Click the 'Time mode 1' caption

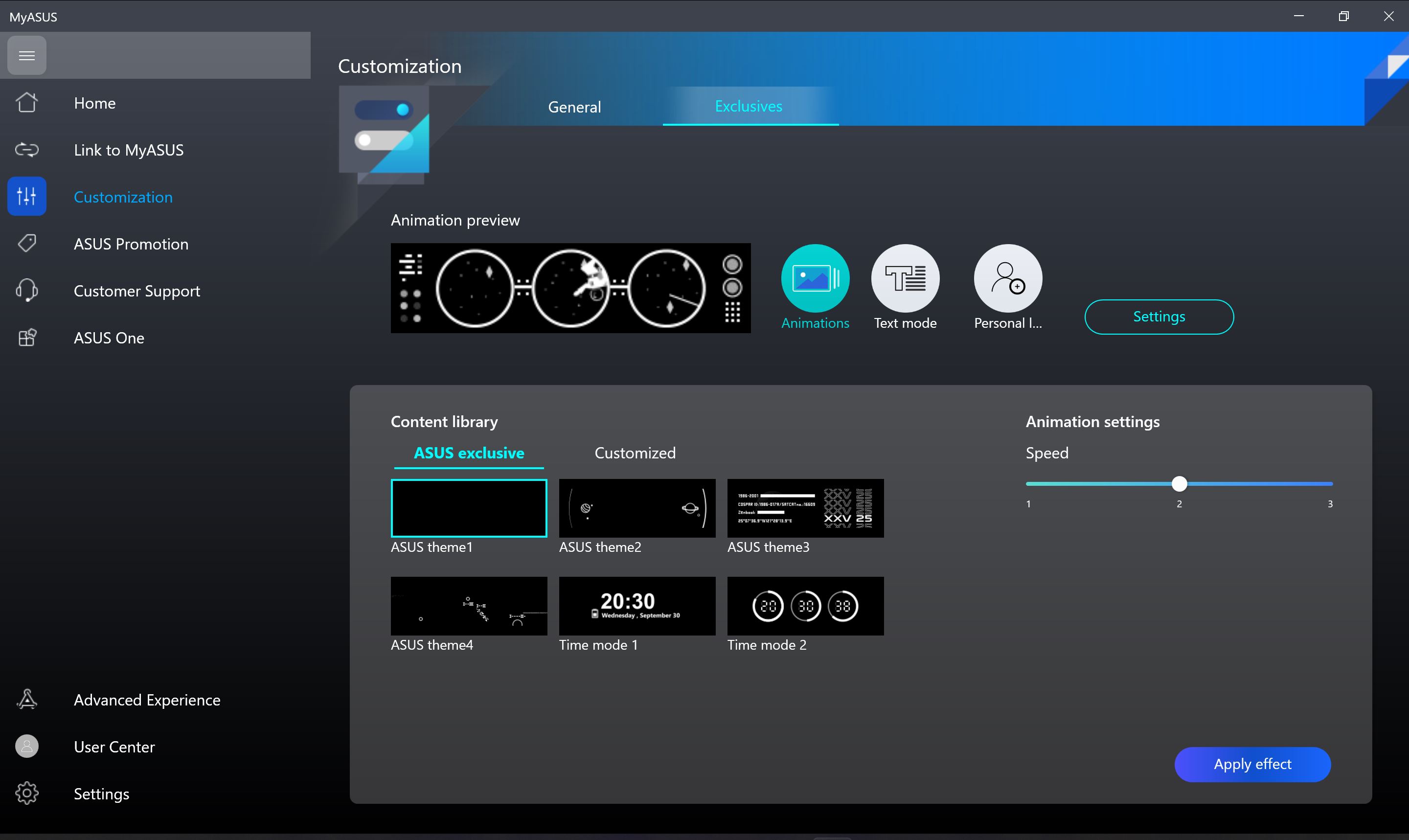pos(598,645)
